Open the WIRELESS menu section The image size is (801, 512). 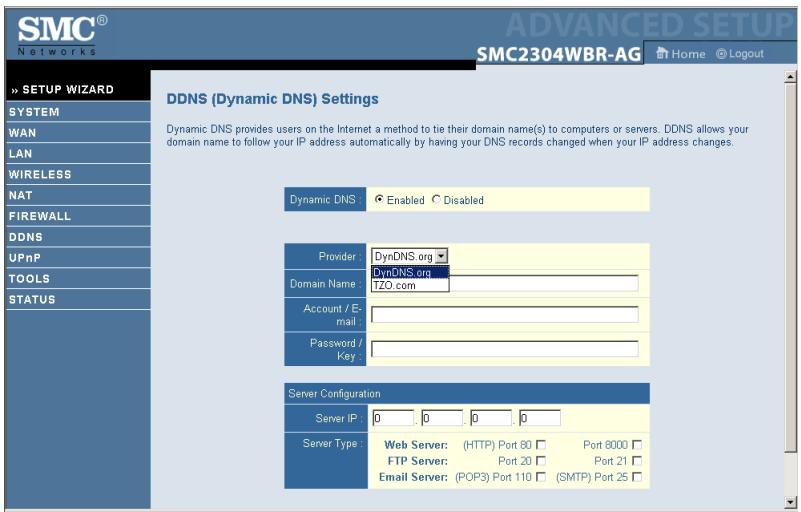pyautogui.click(x=78, y=175)
